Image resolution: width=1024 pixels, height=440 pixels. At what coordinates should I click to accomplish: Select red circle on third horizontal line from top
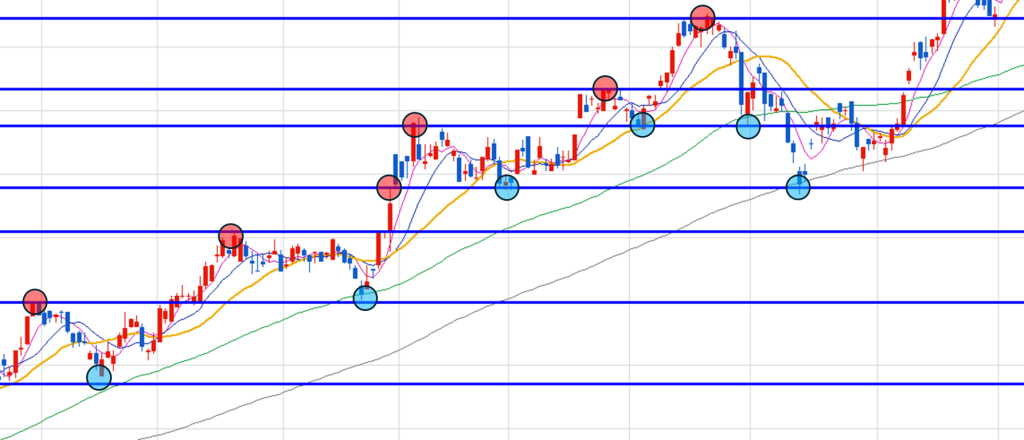[x=415, y=125]
